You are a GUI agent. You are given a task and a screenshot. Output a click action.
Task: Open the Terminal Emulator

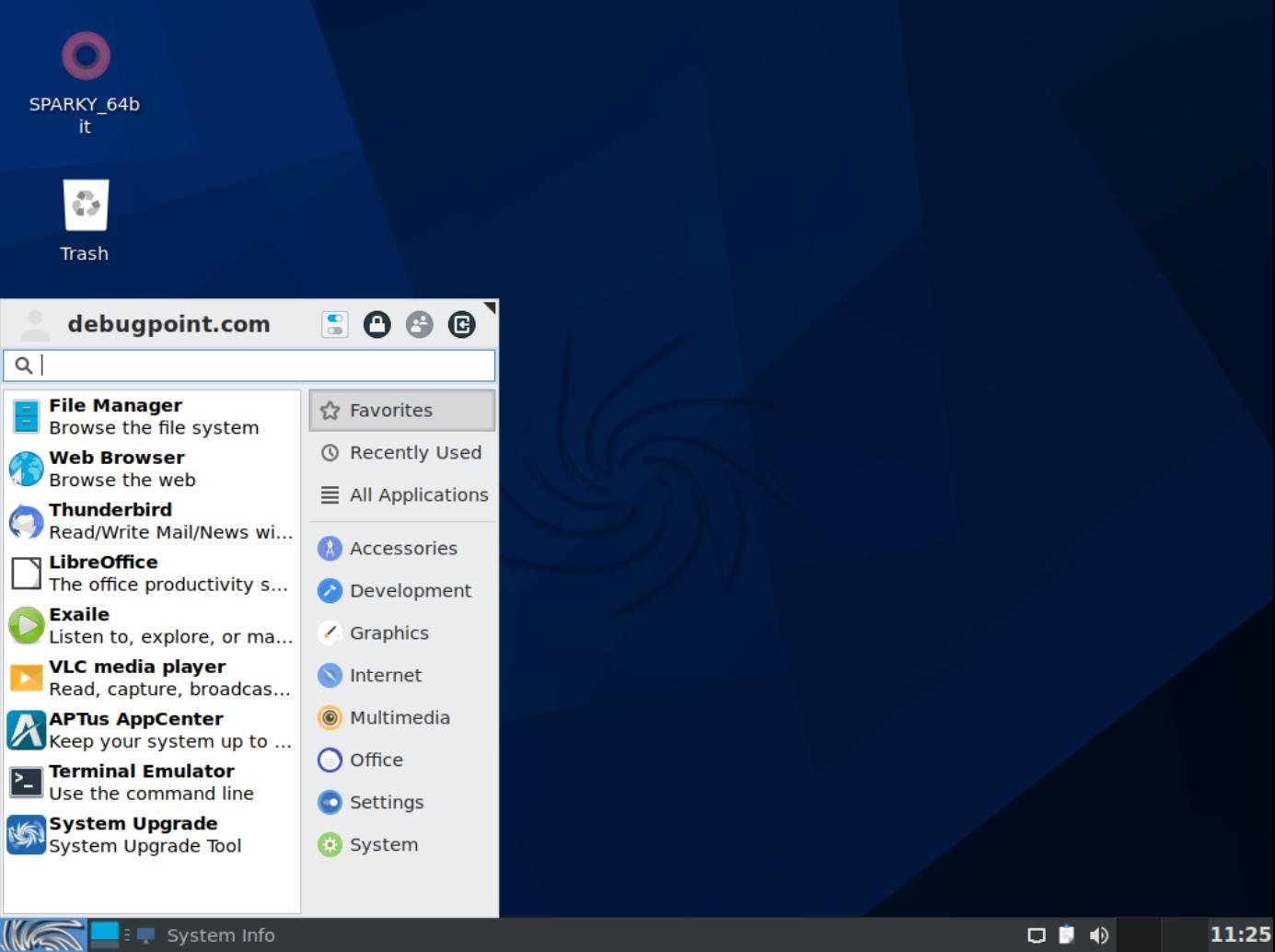[143, 782]
